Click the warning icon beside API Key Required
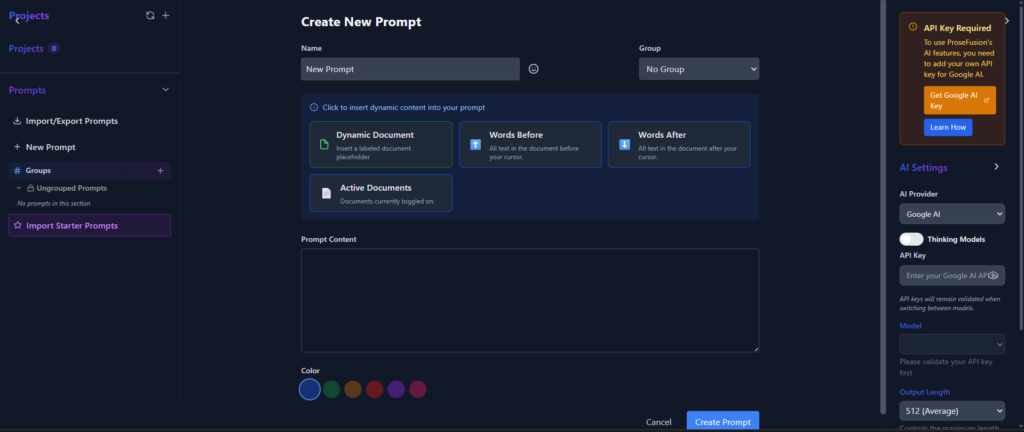1024x432 pixels. pyautogui.click(x=912, y=27)
